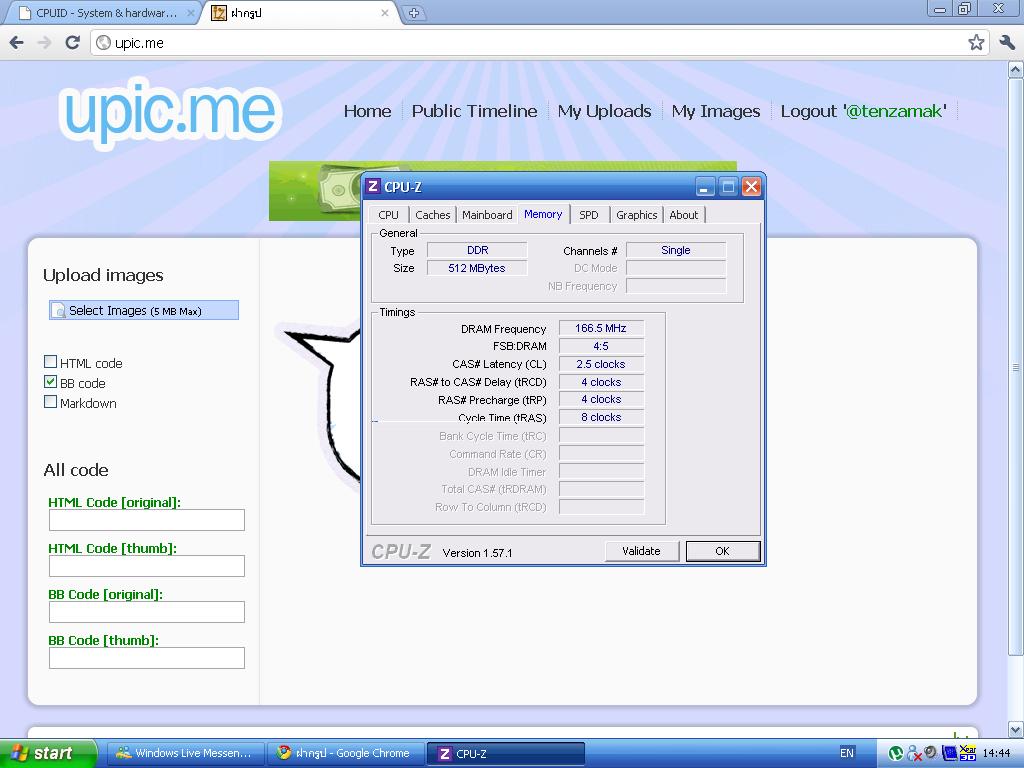Click the HTML Code [original] field
This screenshot has height=768, width=1024.
[x=147, y=520]
